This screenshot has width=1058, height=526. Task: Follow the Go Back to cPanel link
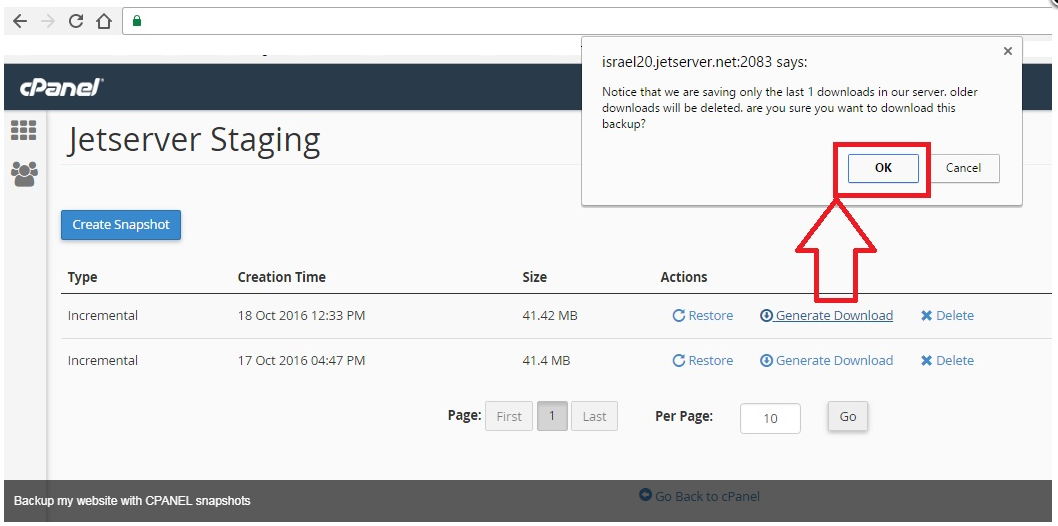(699, 496)
